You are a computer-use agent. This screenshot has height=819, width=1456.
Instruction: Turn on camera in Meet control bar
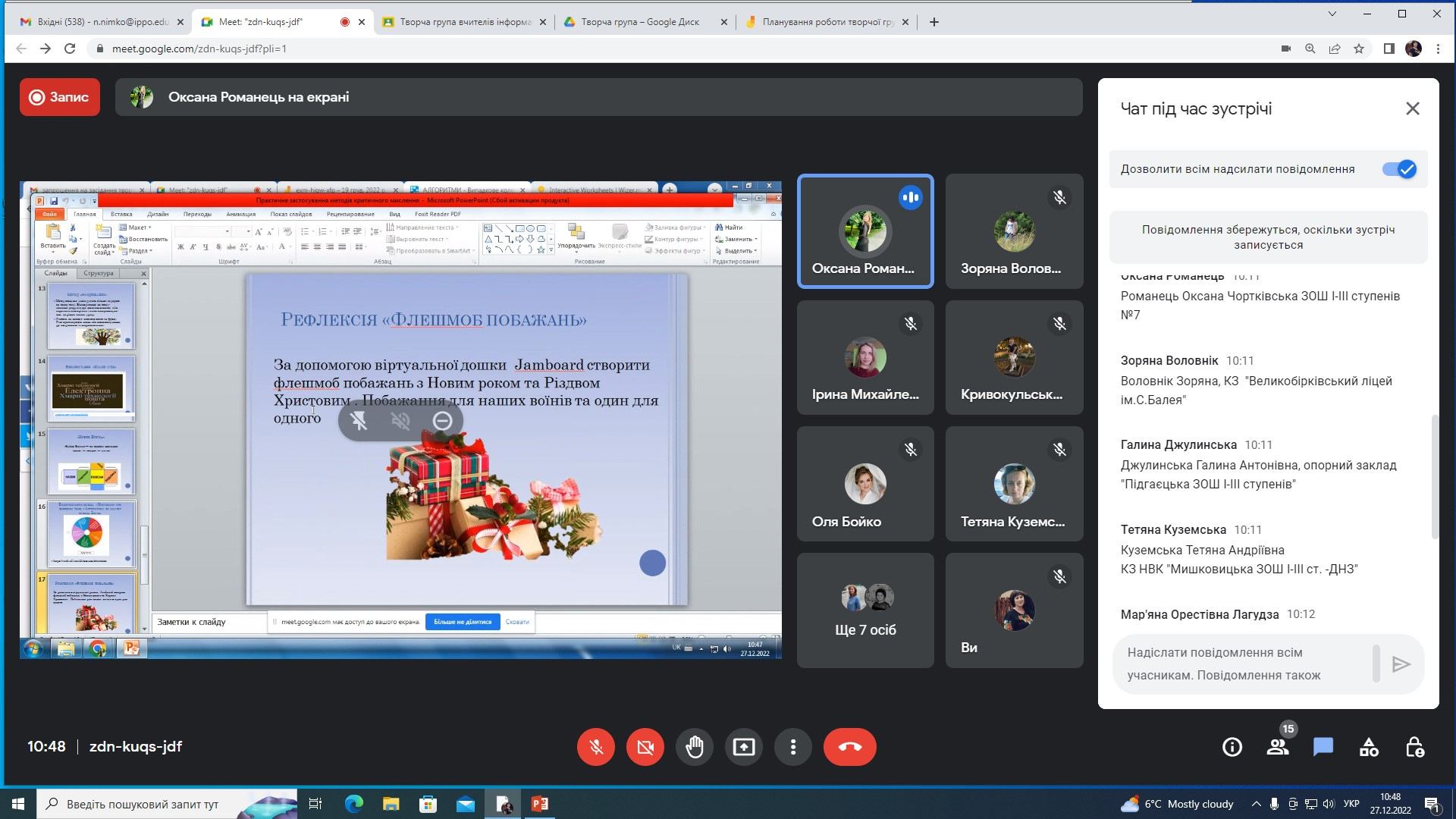[x=645, y=747]
